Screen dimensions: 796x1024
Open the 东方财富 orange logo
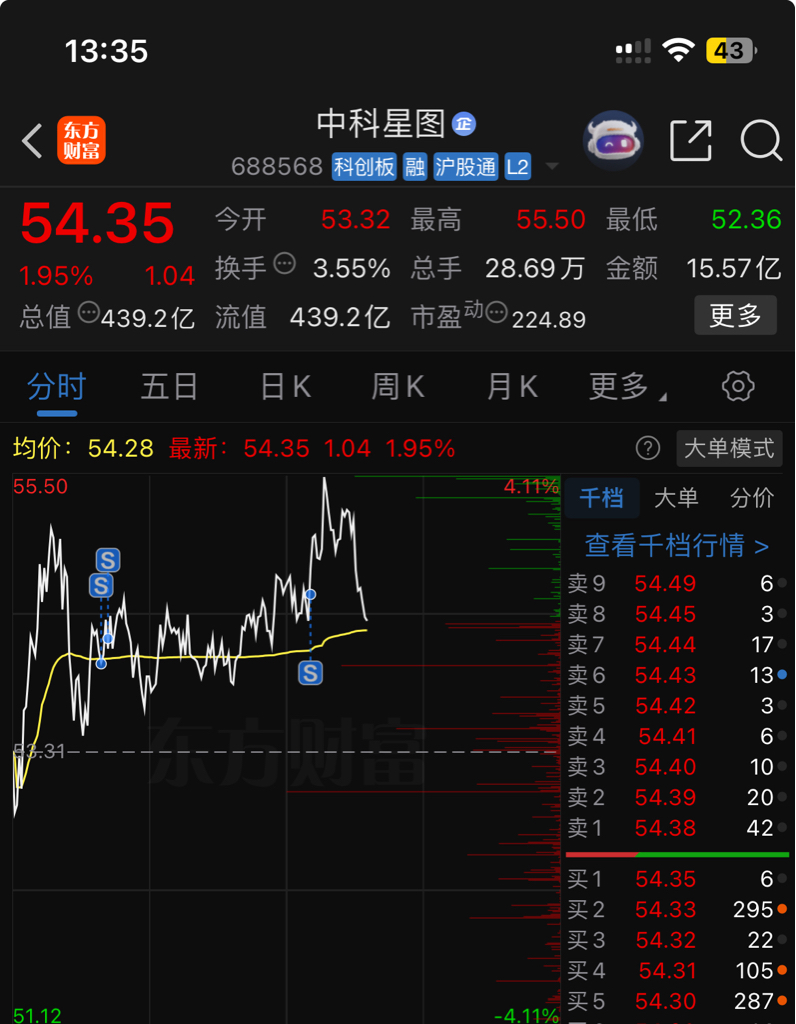[x=81, y=140]
